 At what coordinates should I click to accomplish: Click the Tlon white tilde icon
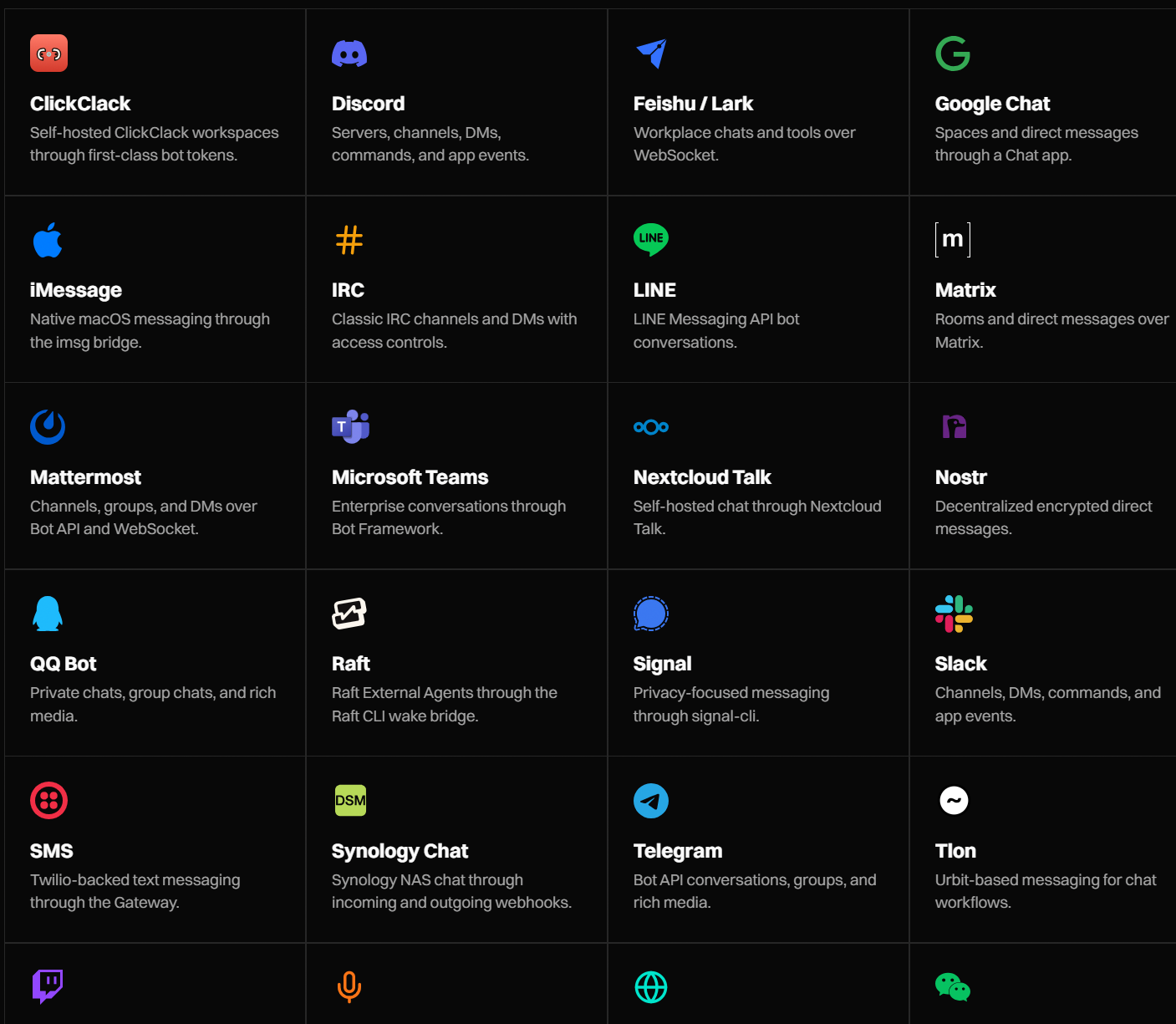click(x=954, y=800)
